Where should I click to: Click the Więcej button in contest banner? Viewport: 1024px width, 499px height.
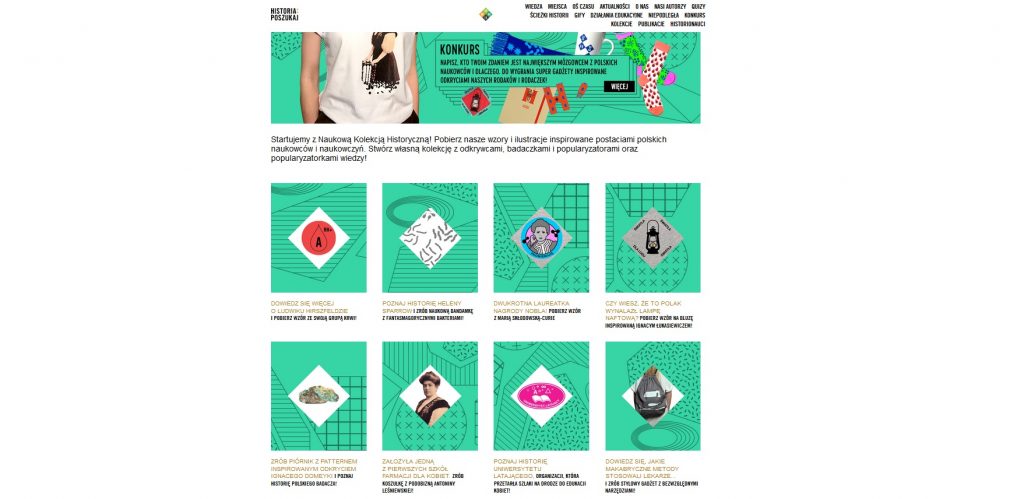coord(619,86)
